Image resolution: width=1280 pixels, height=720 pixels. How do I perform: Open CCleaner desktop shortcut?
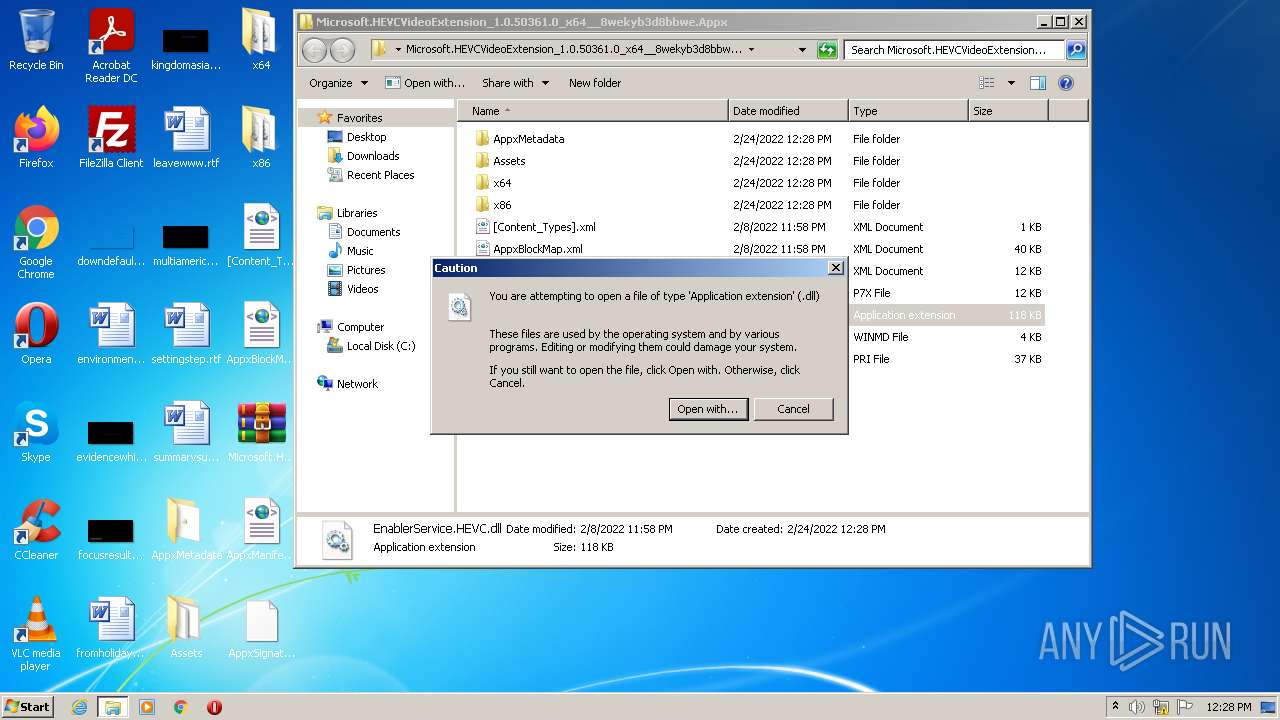click(x=36, y=530)
